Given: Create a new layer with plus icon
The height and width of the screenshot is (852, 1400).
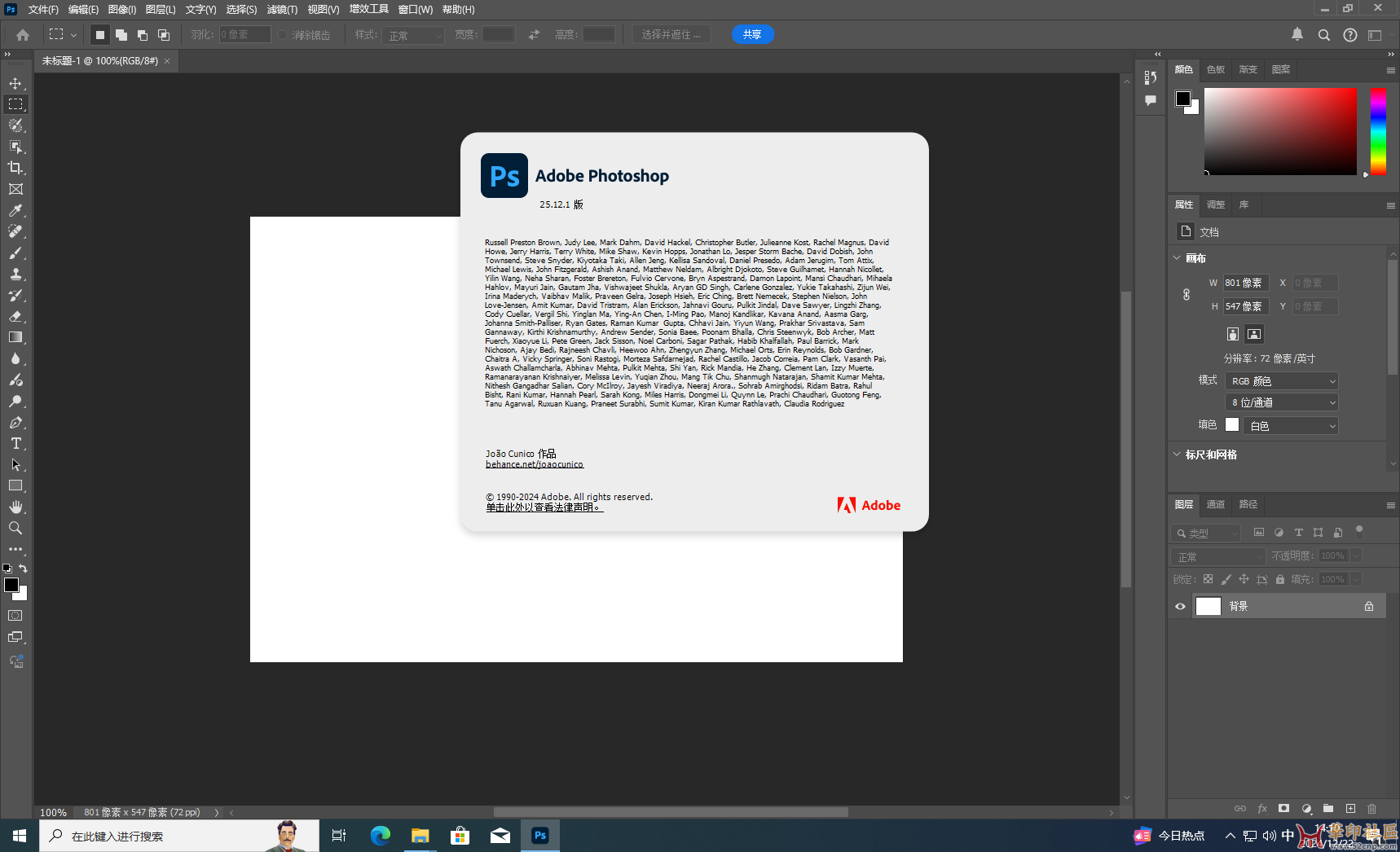Looking at the screenshot, I should [1350, 809].
